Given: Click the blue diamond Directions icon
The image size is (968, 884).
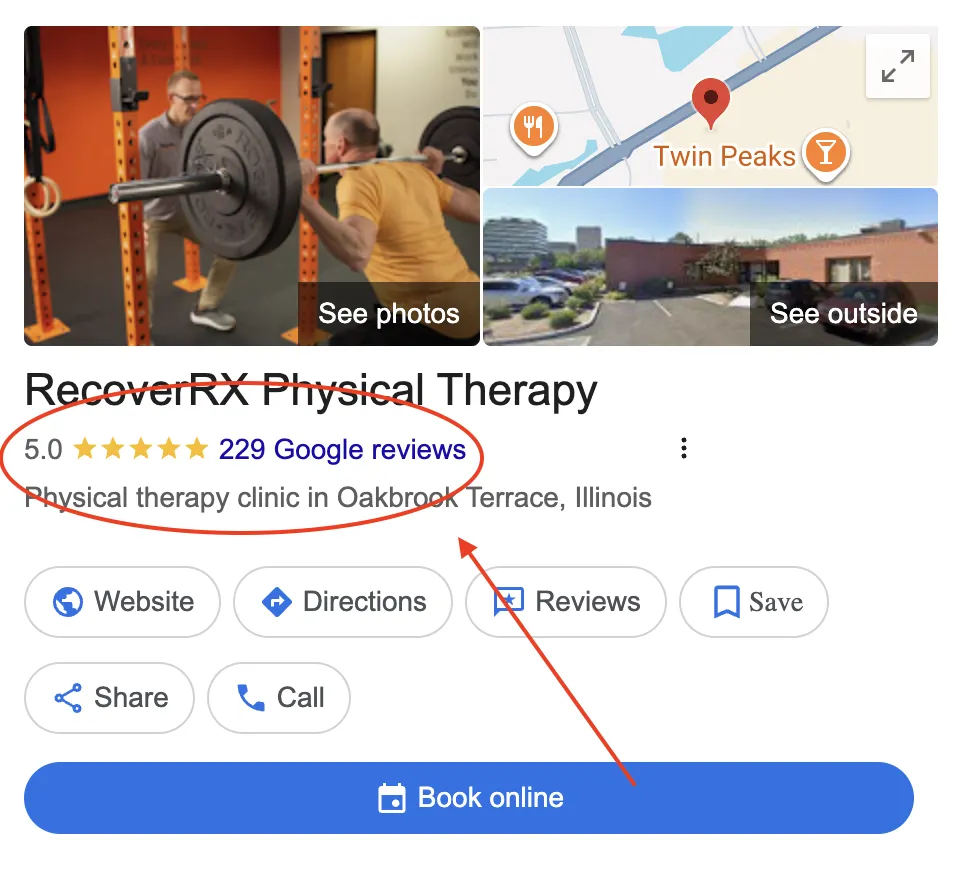Looking at the screenshot, I should 277,601.
